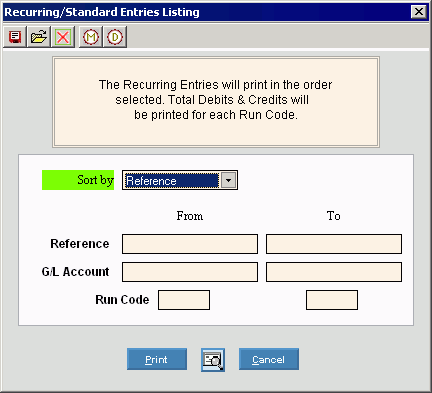This screenshot has width=432, height=393.
Task: Click the Print button
Action: [157, 359]
